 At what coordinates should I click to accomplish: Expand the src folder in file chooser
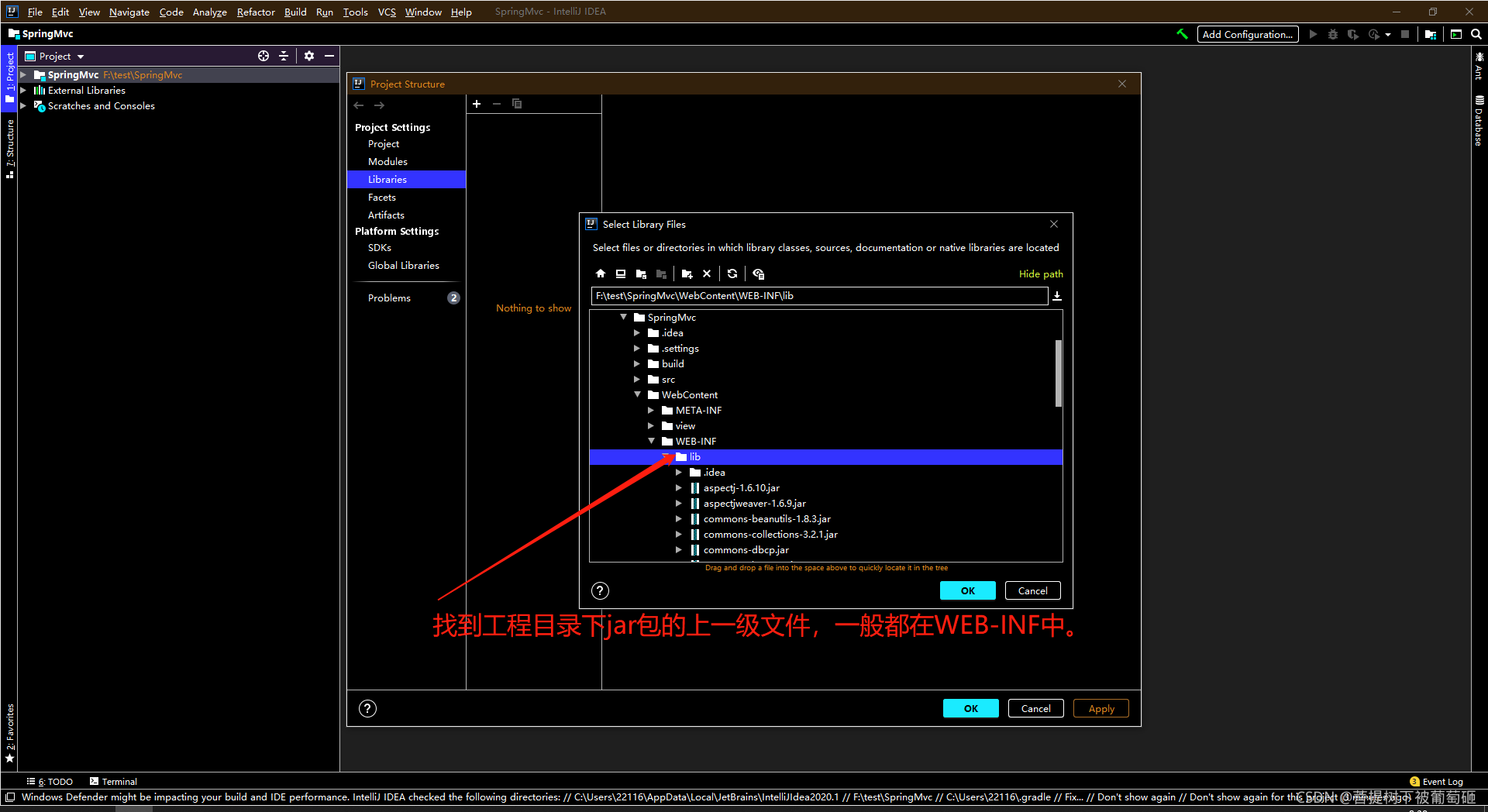[x=637, y=379]
